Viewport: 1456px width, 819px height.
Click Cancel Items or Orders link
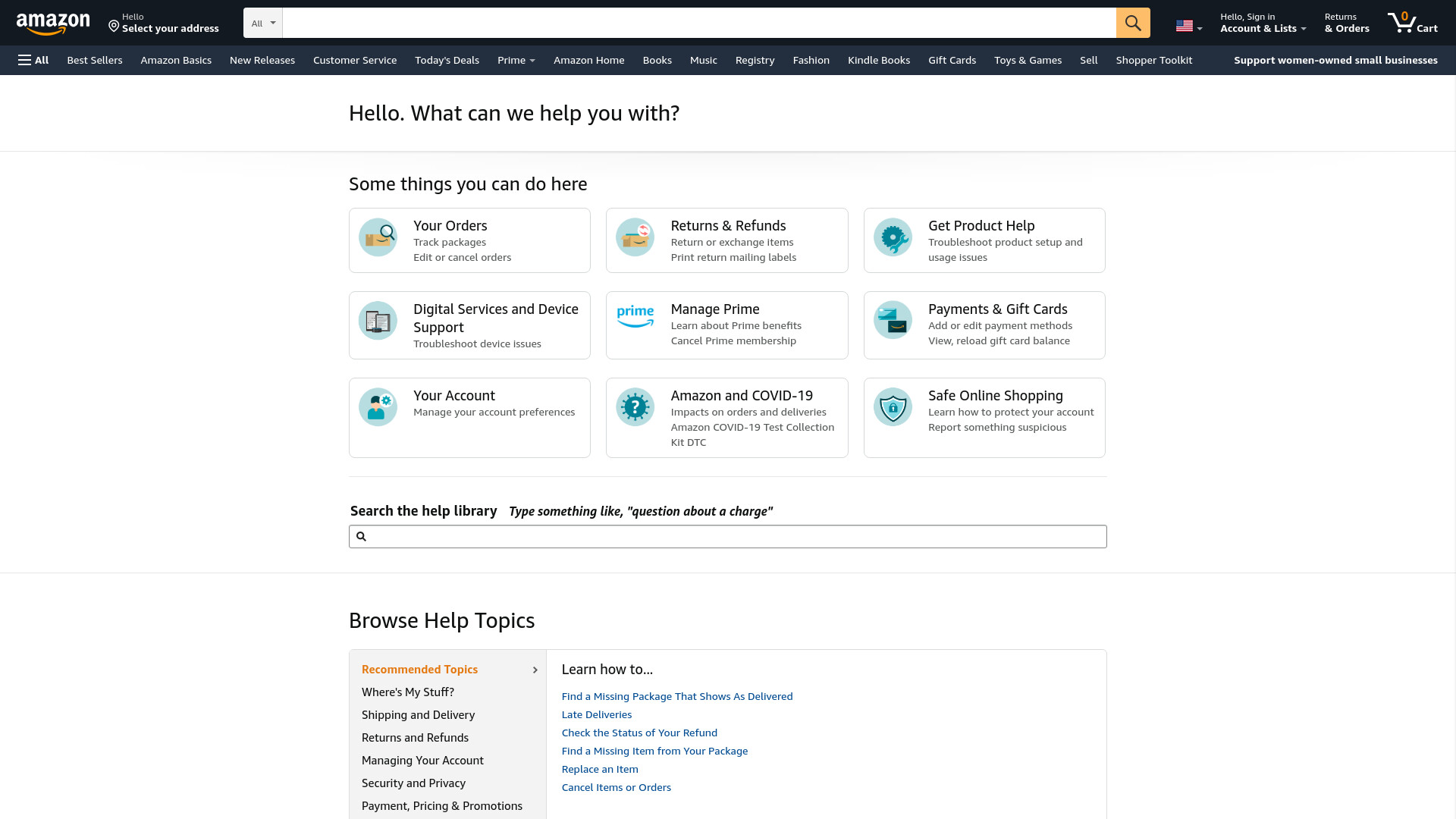pos(617,787)
